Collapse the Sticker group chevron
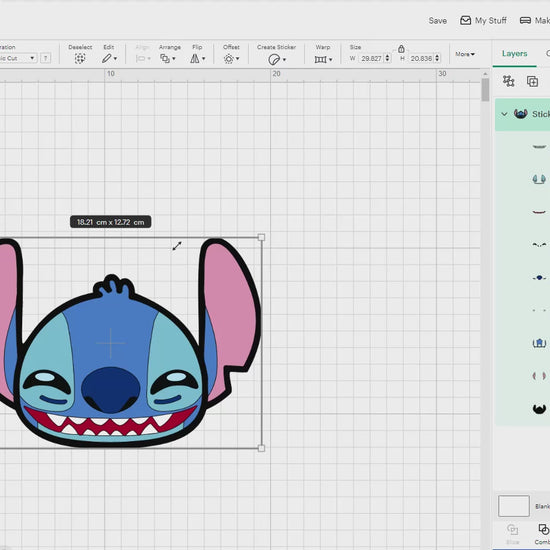This screenshot has height=550, width=550. coord(504,114)
